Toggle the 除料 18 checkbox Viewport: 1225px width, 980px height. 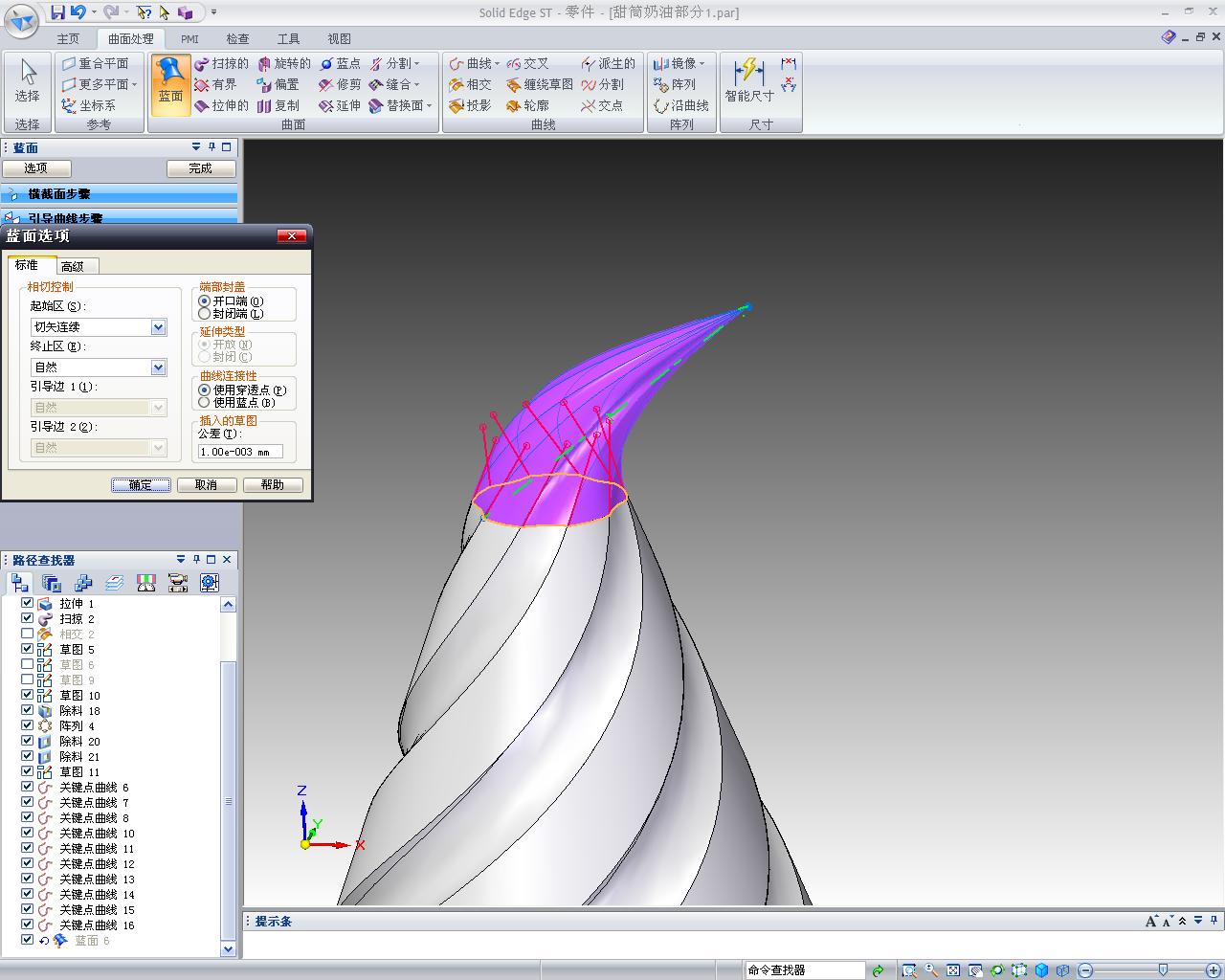pos(28,710)
